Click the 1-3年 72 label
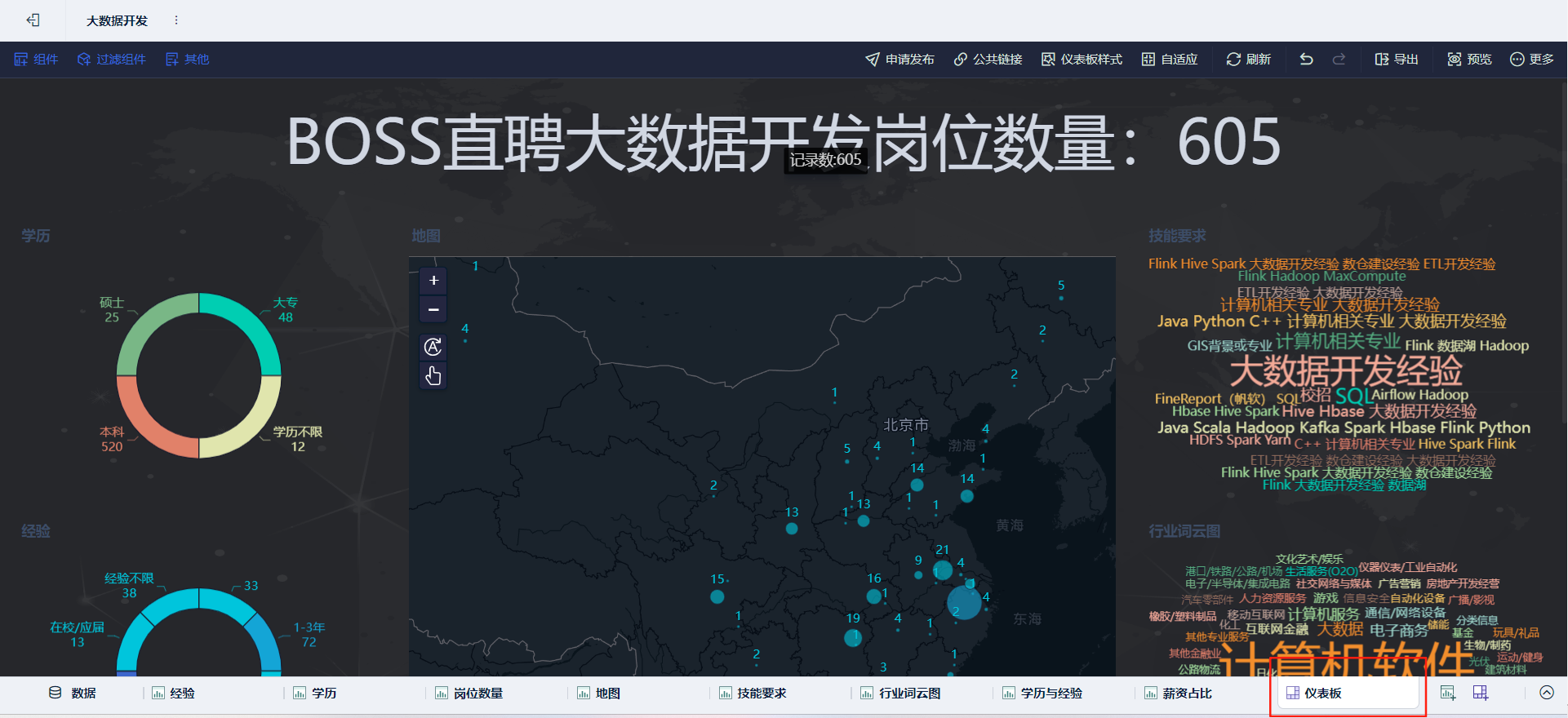The image size is (1568, 718). [309, 635]
